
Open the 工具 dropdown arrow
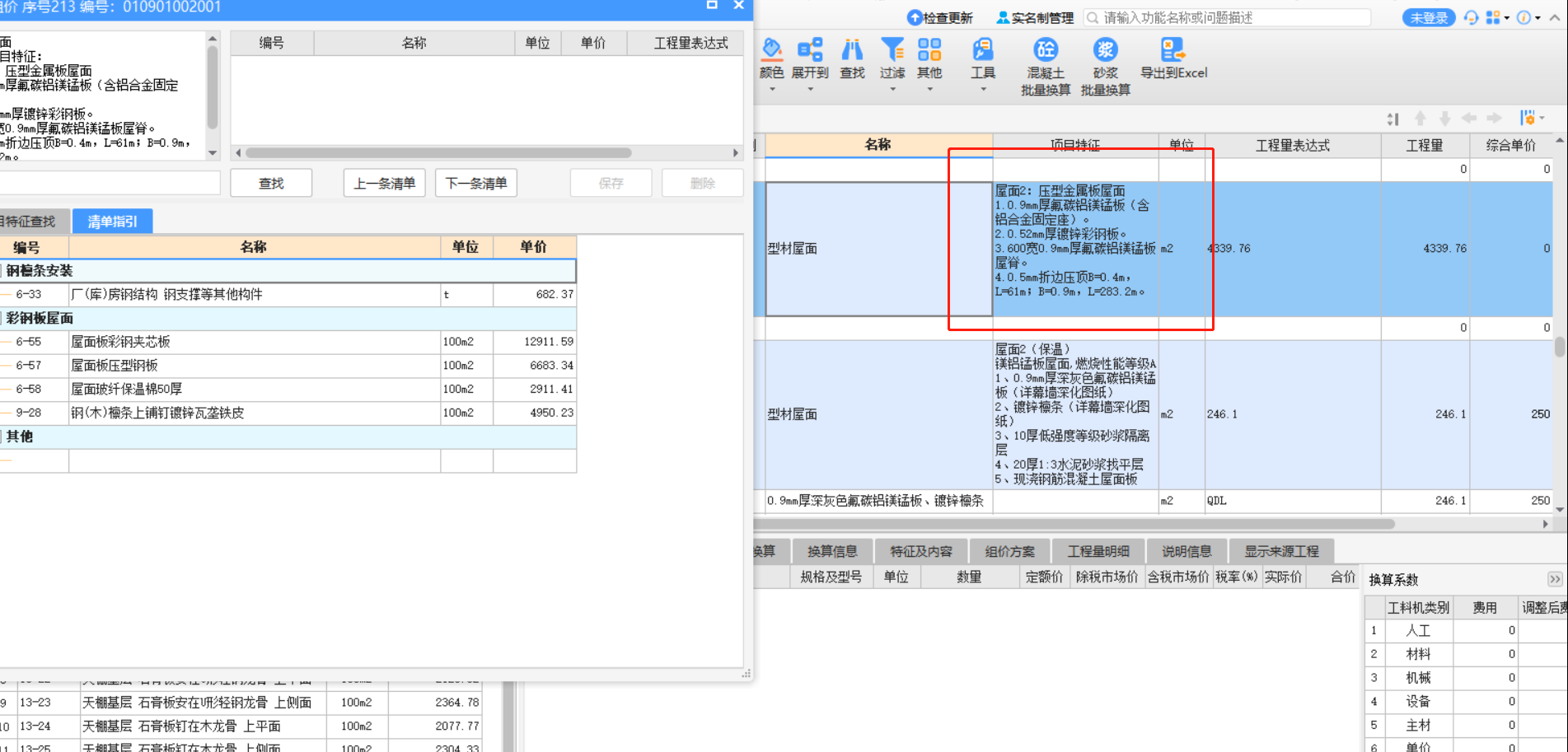[x=983, y=89]
